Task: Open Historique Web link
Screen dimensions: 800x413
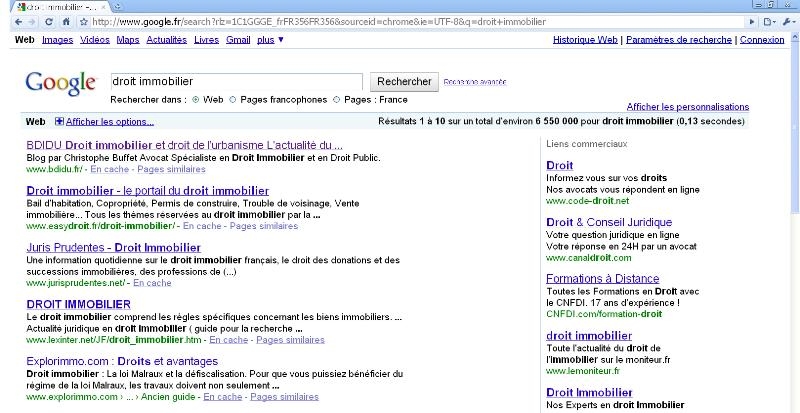Action: (x=585, y=40)
